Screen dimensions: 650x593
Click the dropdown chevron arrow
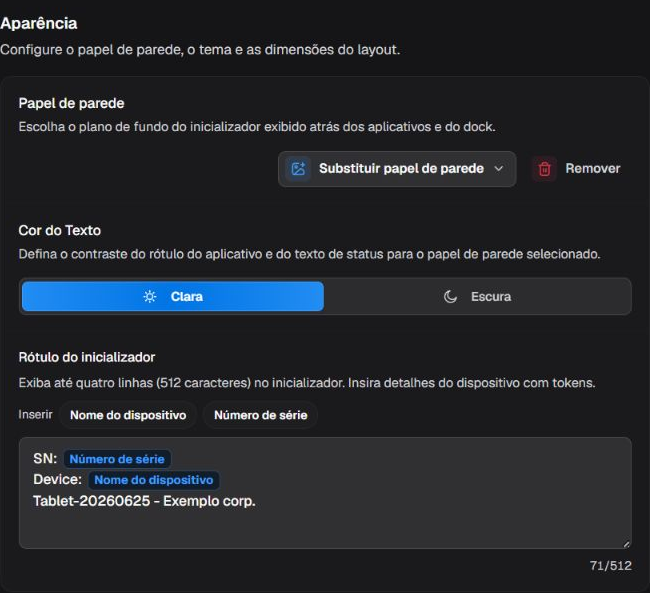pyautogui.click(x=499, y=169)
